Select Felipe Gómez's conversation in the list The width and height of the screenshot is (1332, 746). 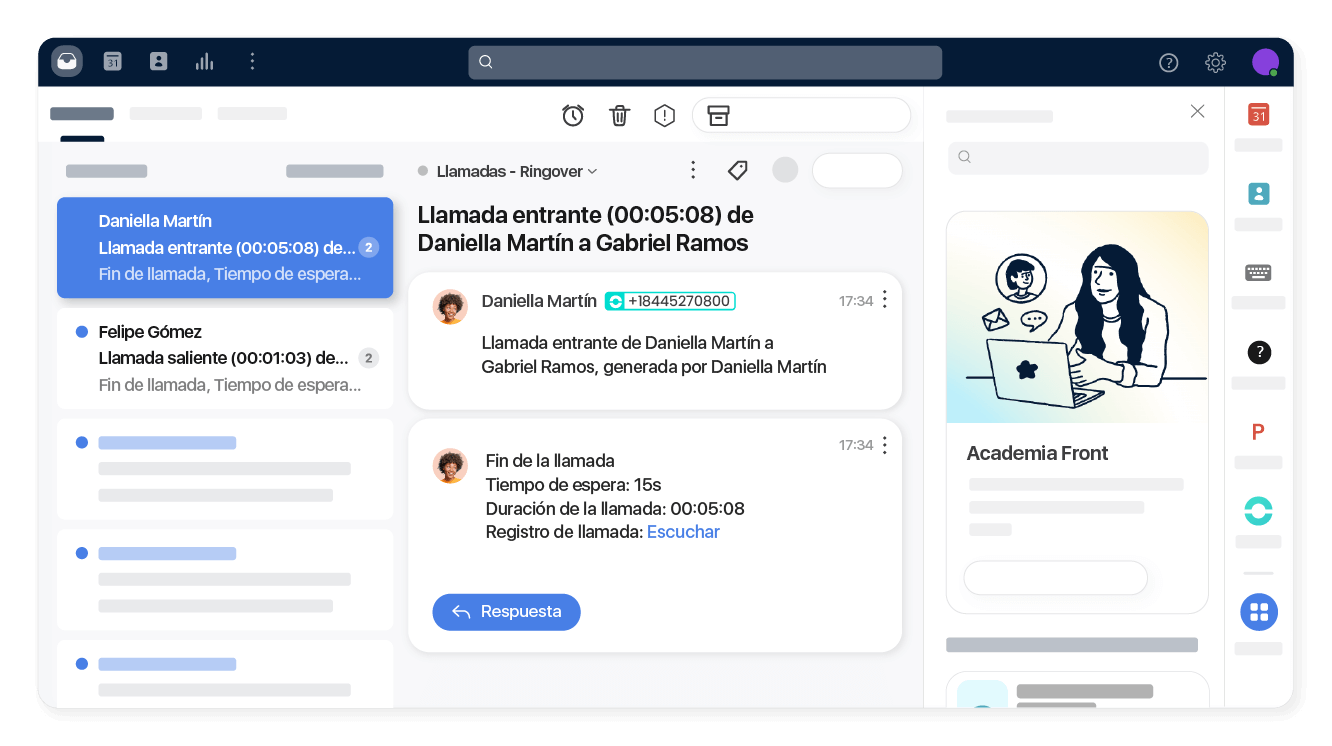tap(225, 357)
